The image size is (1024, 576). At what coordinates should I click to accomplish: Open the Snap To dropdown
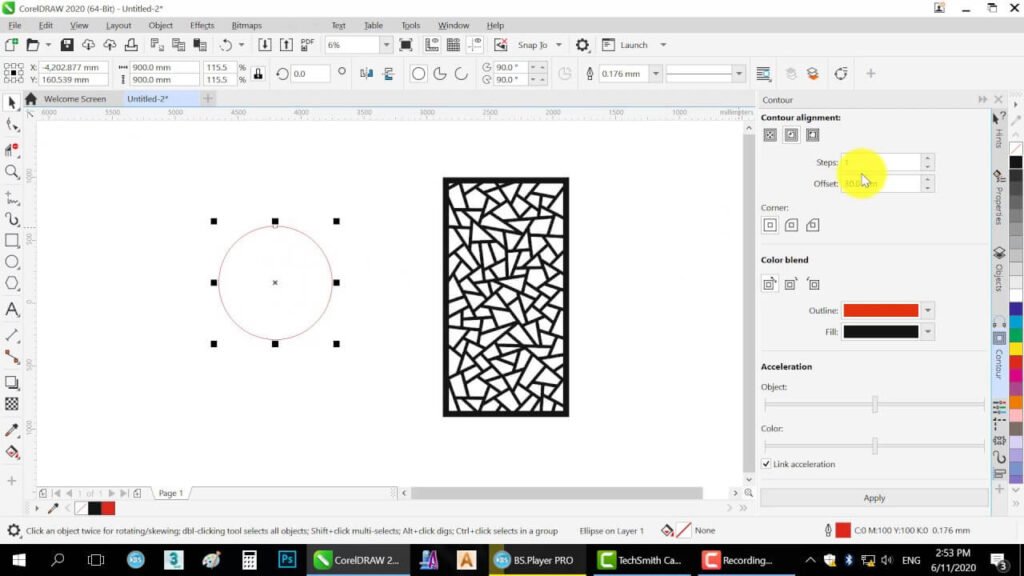(558, 45)
